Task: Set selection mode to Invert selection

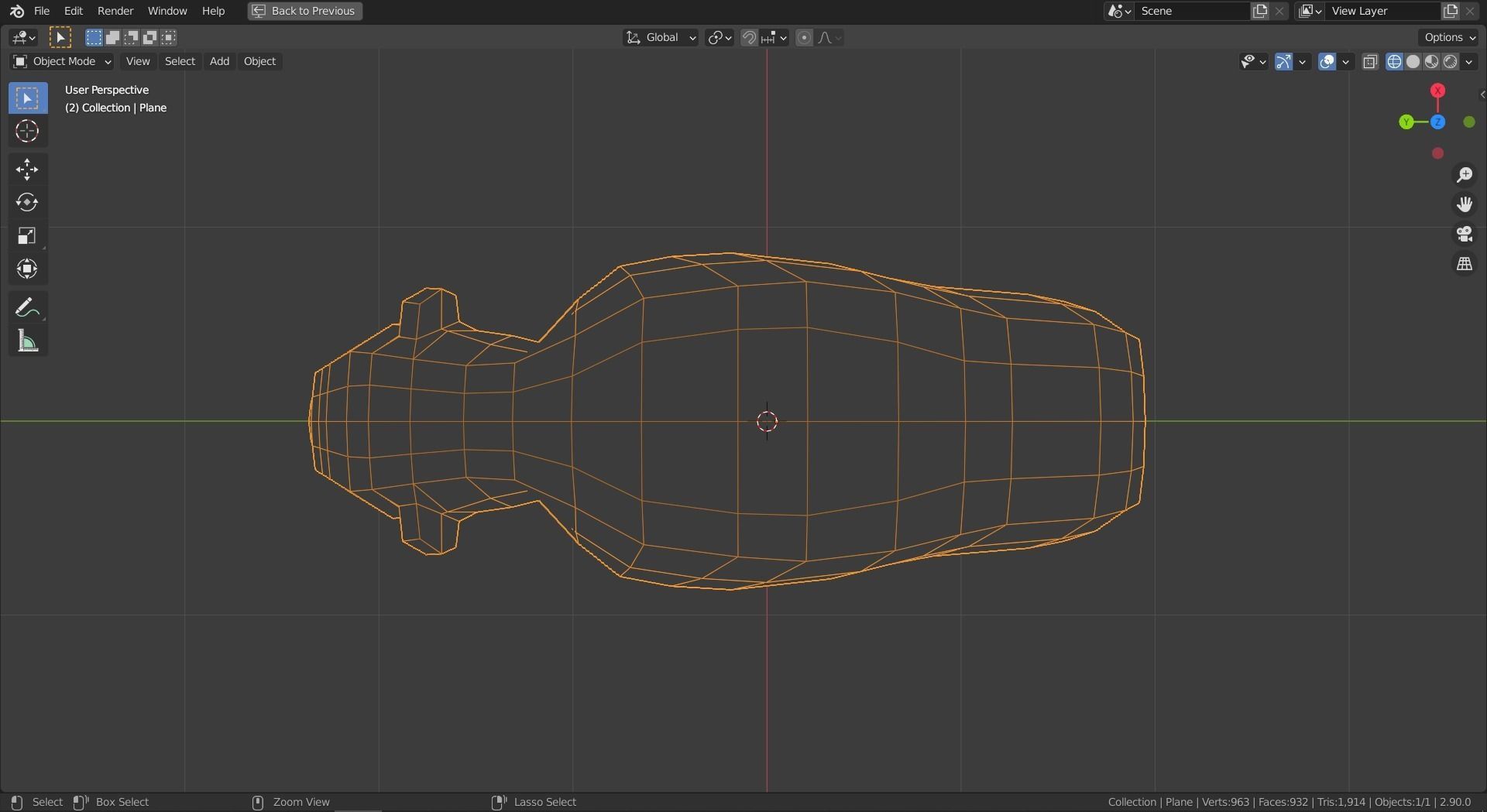Action: [x=149, y=37]
